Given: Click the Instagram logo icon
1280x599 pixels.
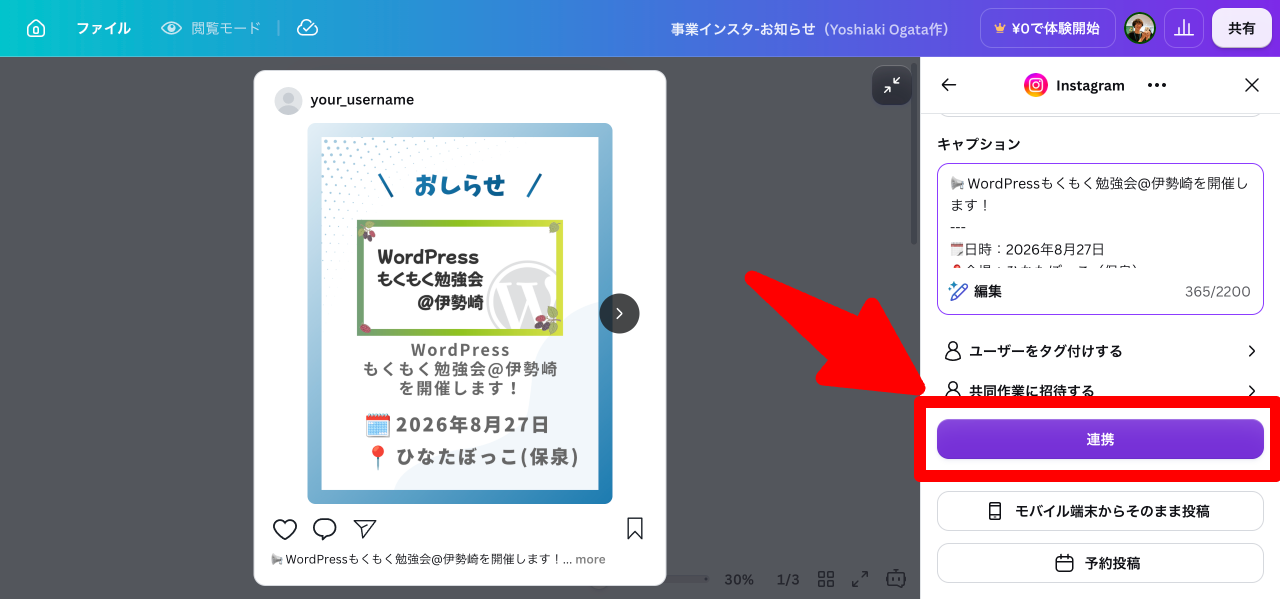Looking at the screenshot, I should click(1036, 85).
